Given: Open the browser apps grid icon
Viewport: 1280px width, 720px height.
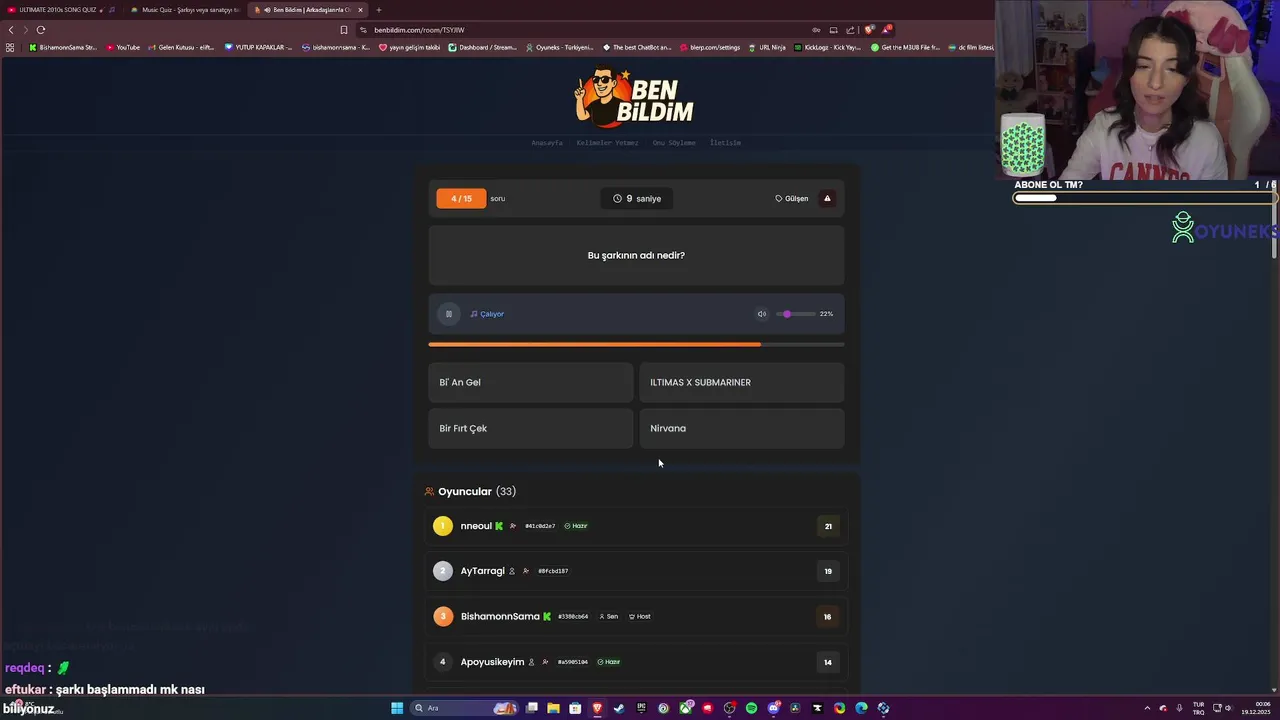Looking at the screenshot, I should point(10,47).
